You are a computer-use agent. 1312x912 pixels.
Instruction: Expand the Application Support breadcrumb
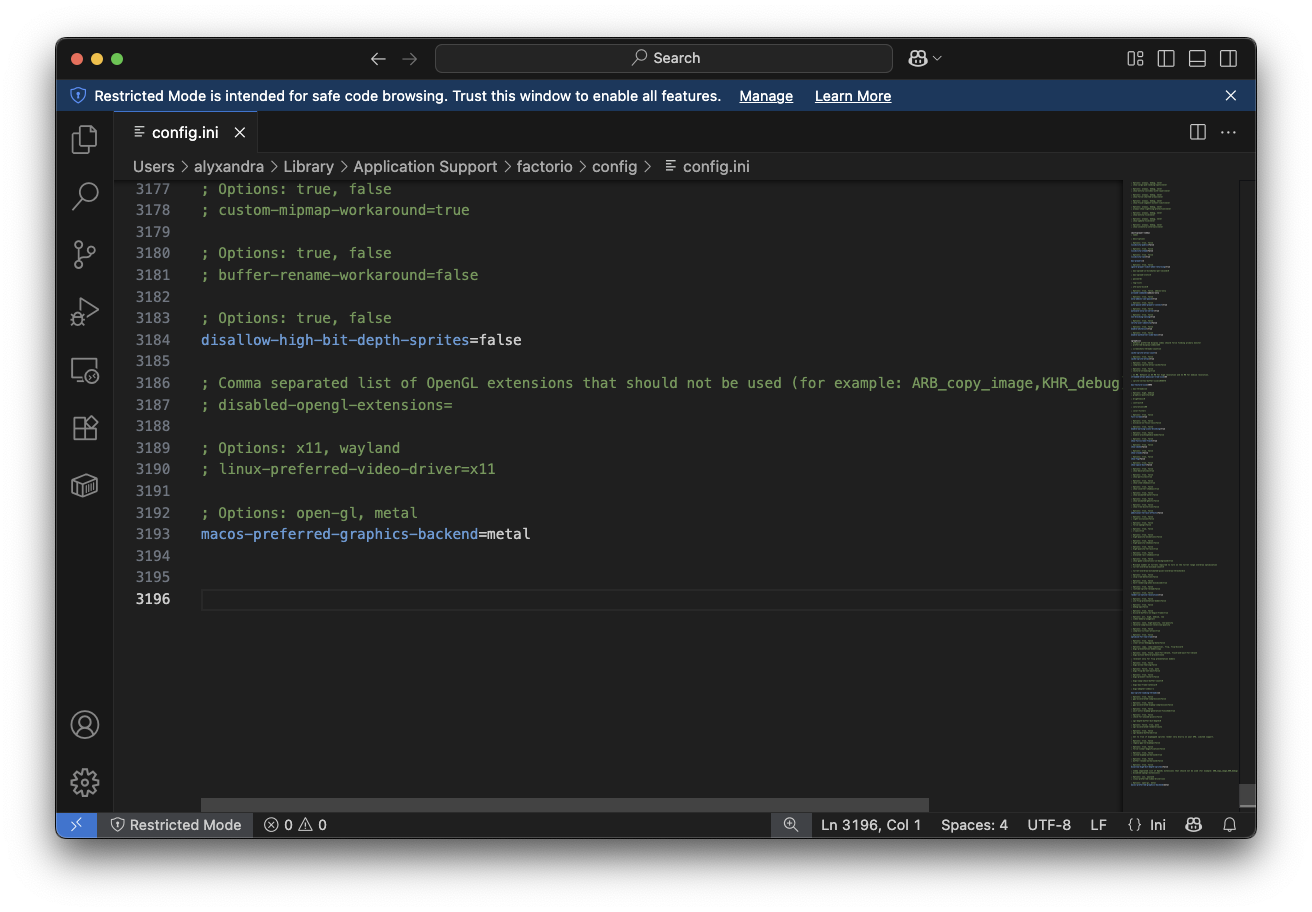[425, 167]
